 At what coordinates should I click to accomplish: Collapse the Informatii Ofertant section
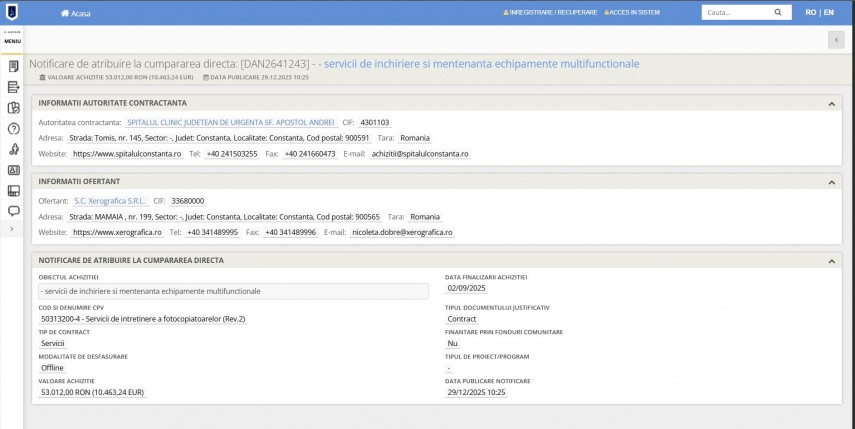pos(831,182)
